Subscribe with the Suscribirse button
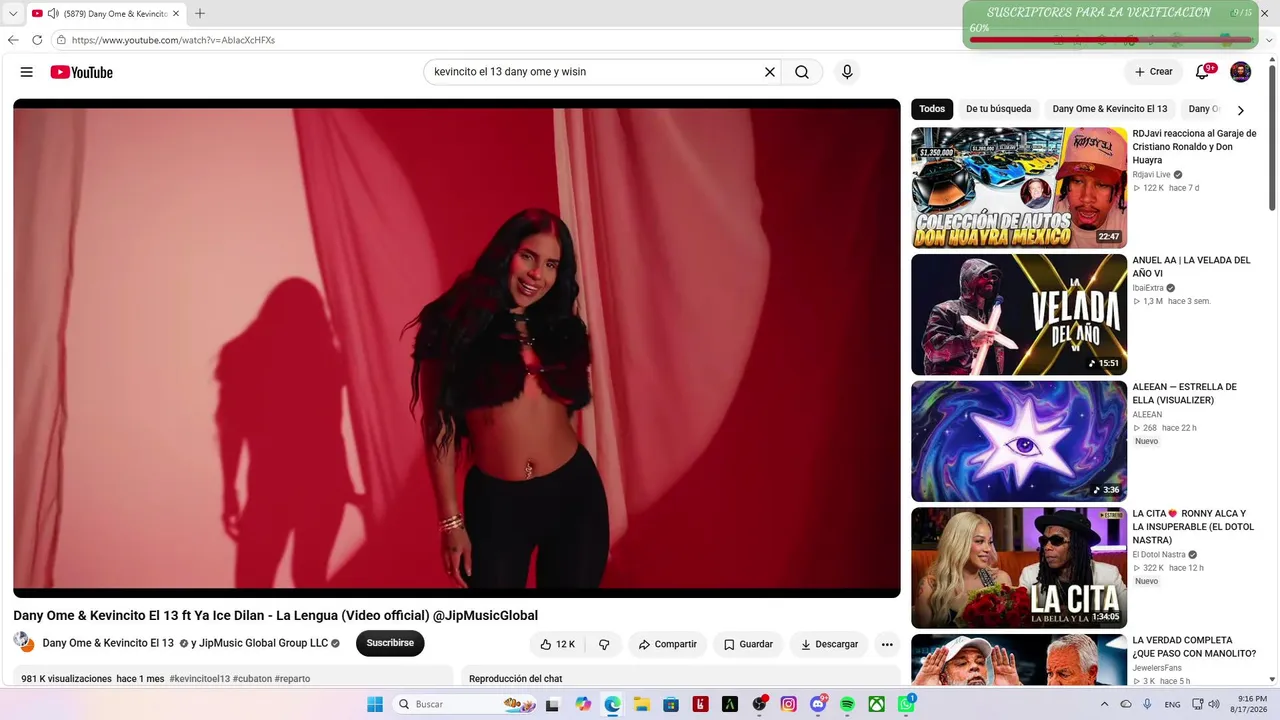 pyautogui.click(x=390, y=643)
